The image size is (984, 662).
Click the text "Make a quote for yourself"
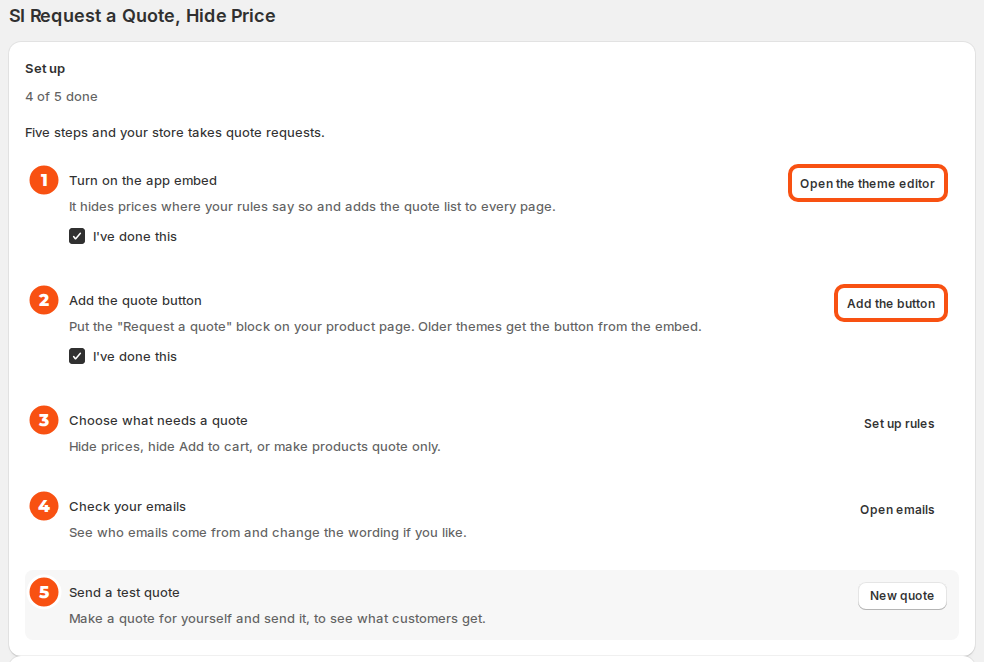click(x=277, y=618)
